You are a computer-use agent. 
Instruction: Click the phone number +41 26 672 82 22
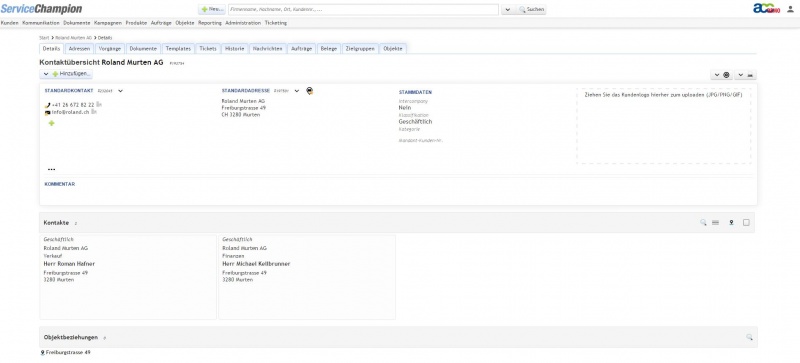coord(73,105)
